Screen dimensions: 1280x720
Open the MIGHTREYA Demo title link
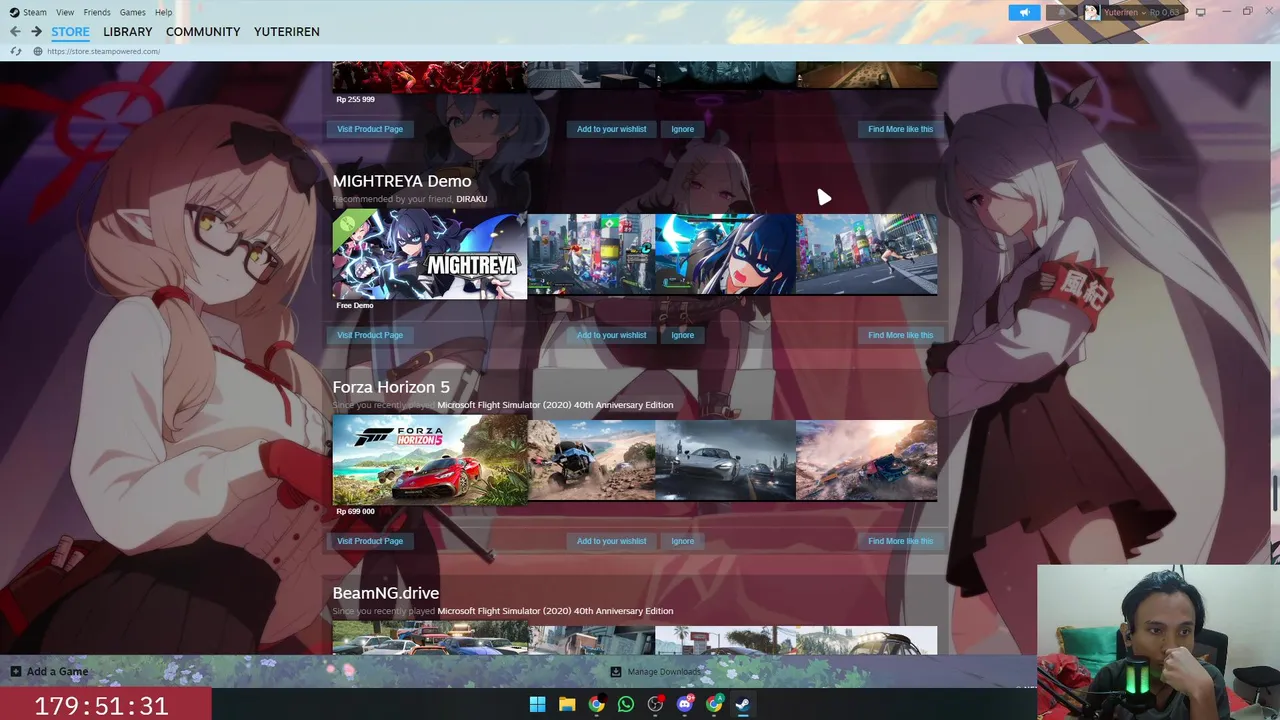pyautogui.click(x=402, y=181)
